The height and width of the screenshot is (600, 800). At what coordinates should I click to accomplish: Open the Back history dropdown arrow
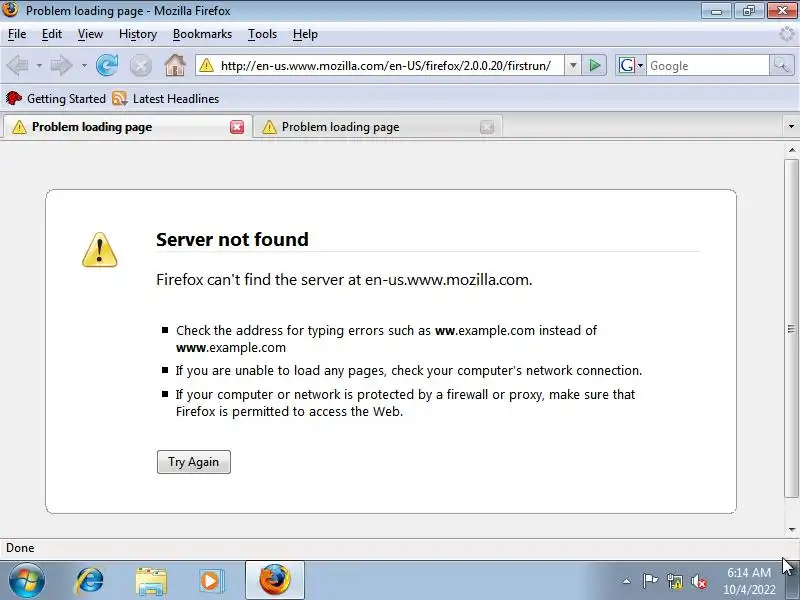pyautogui.click(x=39, y=65)
